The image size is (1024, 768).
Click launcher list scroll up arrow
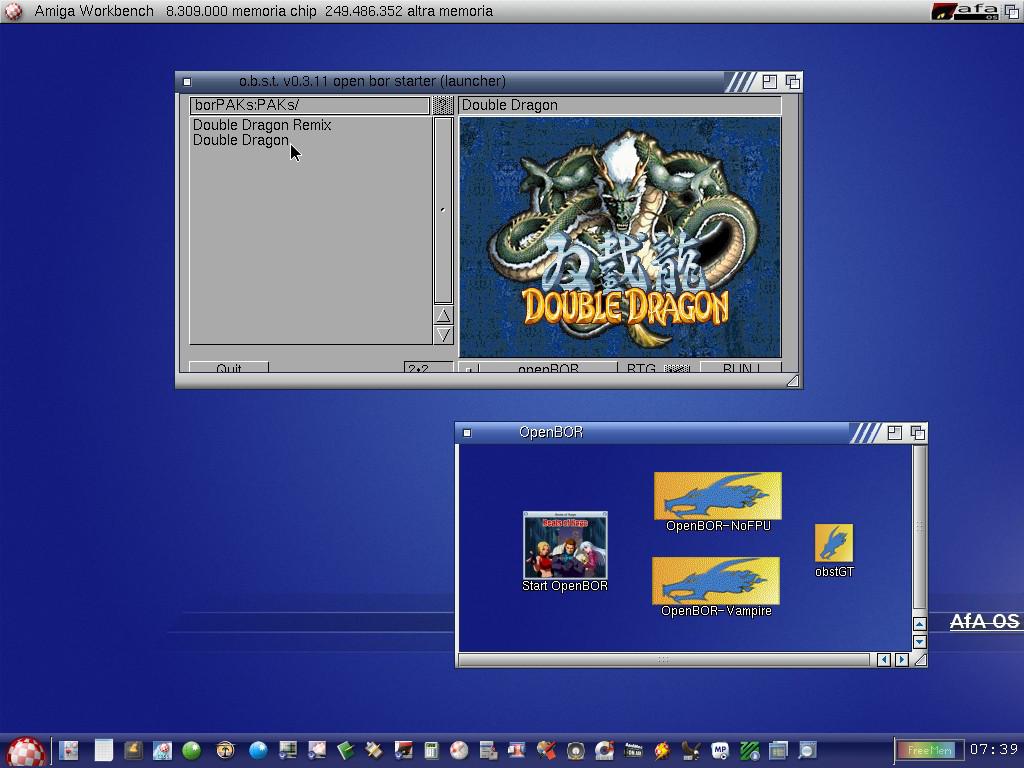[x=443, y=316]
